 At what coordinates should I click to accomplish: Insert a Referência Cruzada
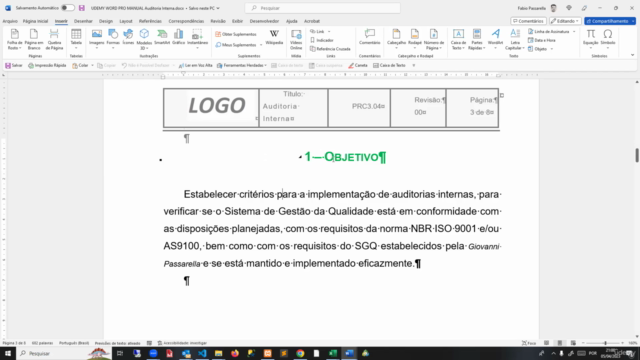[x=330, y=49]
